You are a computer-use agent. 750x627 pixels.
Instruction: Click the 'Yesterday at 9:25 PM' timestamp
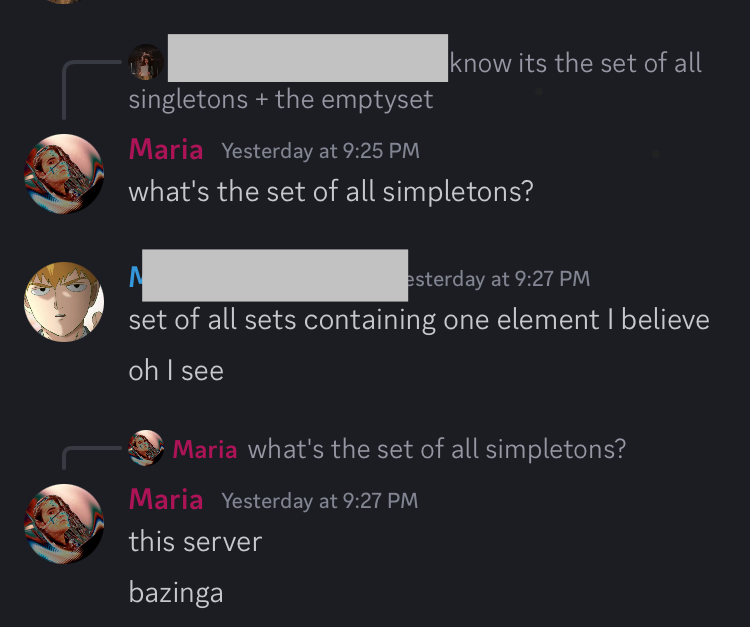(320, 151)
